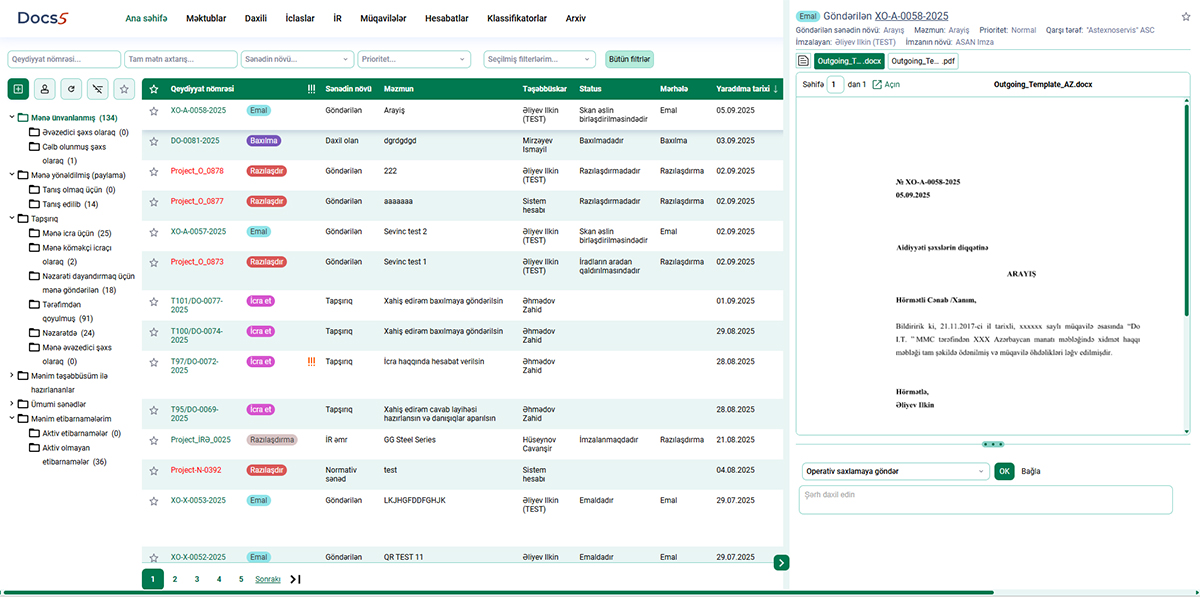Click the Tam mətn axtarış search field
The height and width of the screenshot is (597, 1200).
(x=181, y=59)
